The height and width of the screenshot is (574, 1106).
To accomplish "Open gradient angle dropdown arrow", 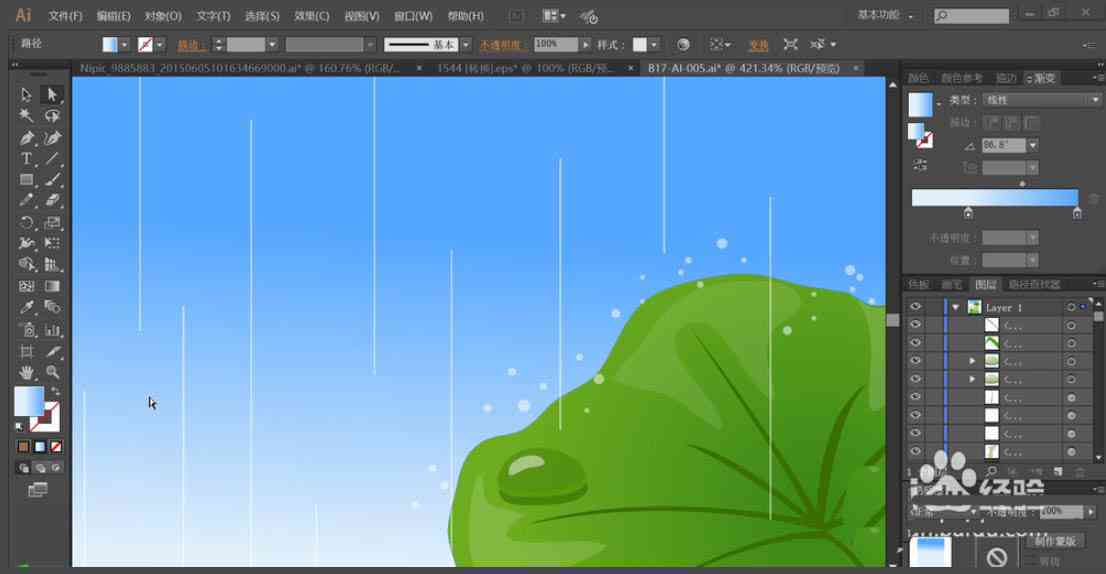I will pos(1033,145).
